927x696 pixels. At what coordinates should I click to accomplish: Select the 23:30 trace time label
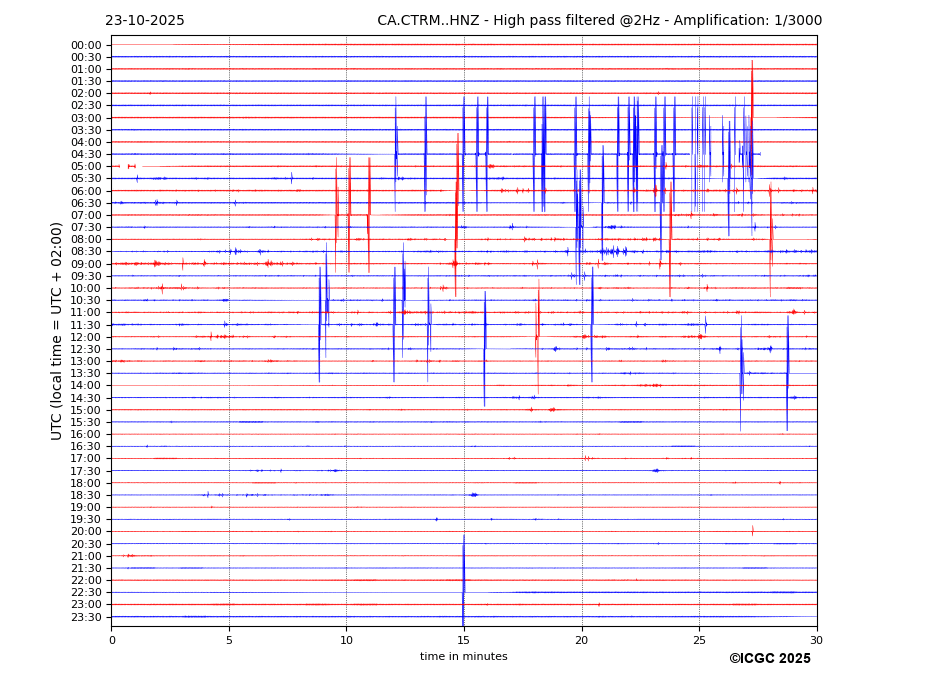[85, 617]
